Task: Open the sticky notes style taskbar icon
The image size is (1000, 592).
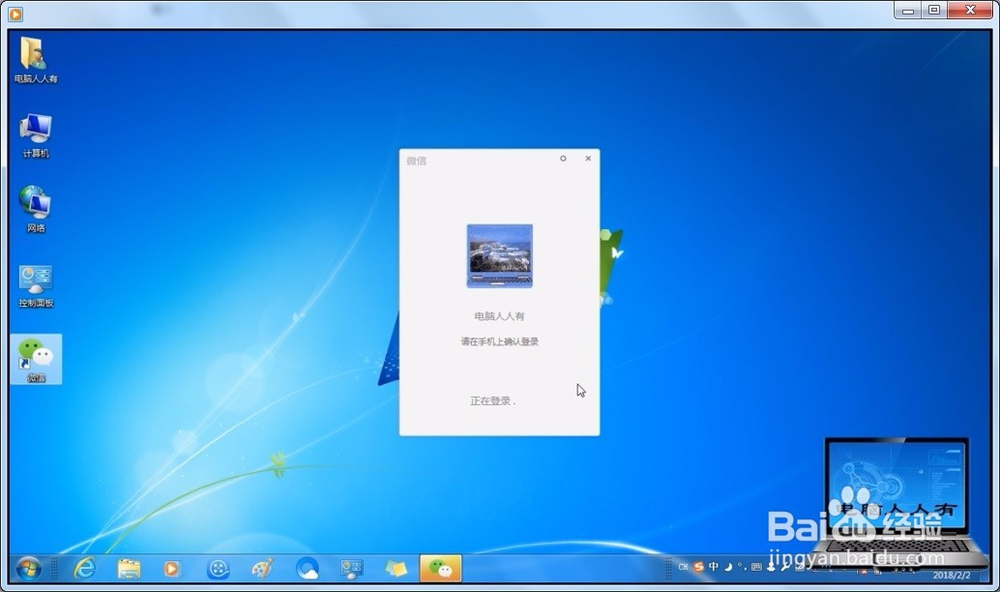Action: coord(395,568)
